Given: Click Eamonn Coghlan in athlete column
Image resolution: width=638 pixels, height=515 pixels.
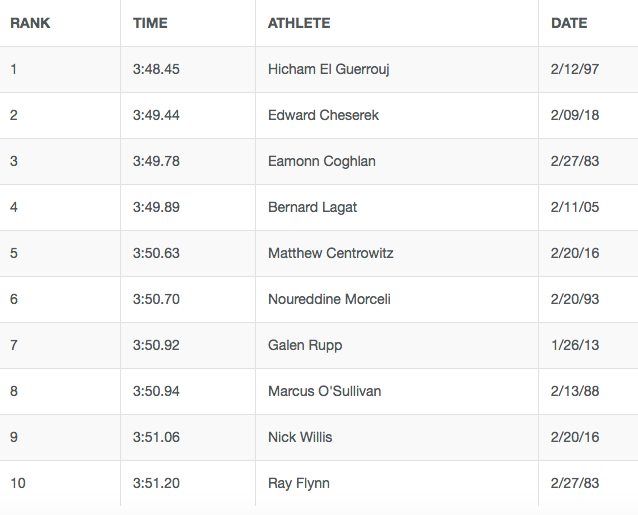Looking at the screenshot, I should [x=321, y=161].
